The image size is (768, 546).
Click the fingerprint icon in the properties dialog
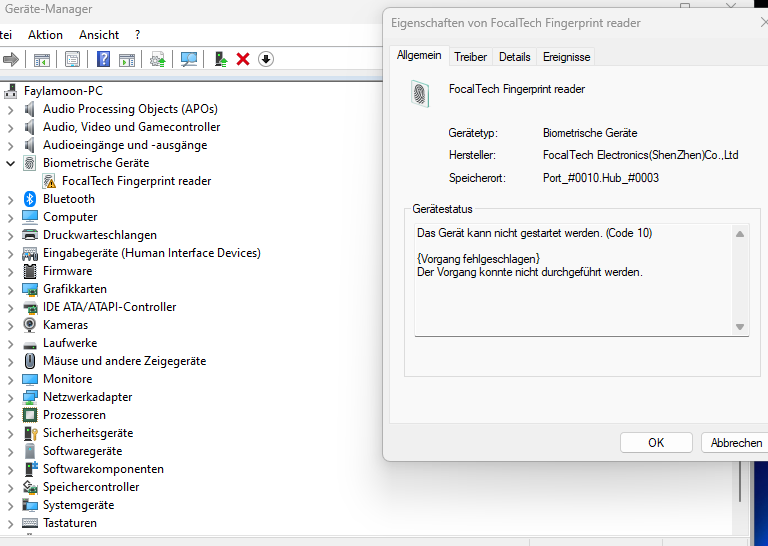(x=420, y=94)
